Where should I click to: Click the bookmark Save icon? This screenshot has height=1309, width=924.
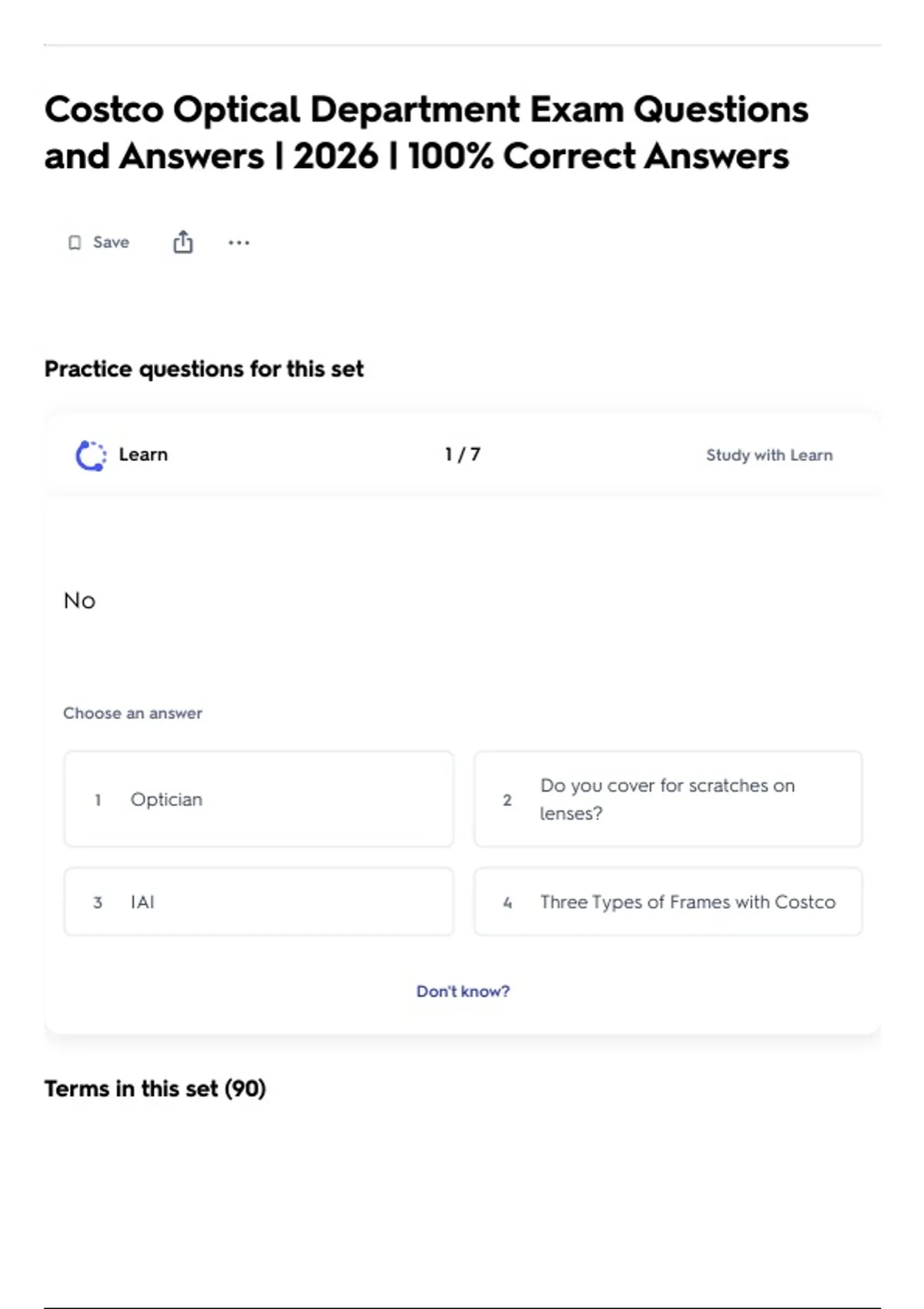(x=75, y=243)
